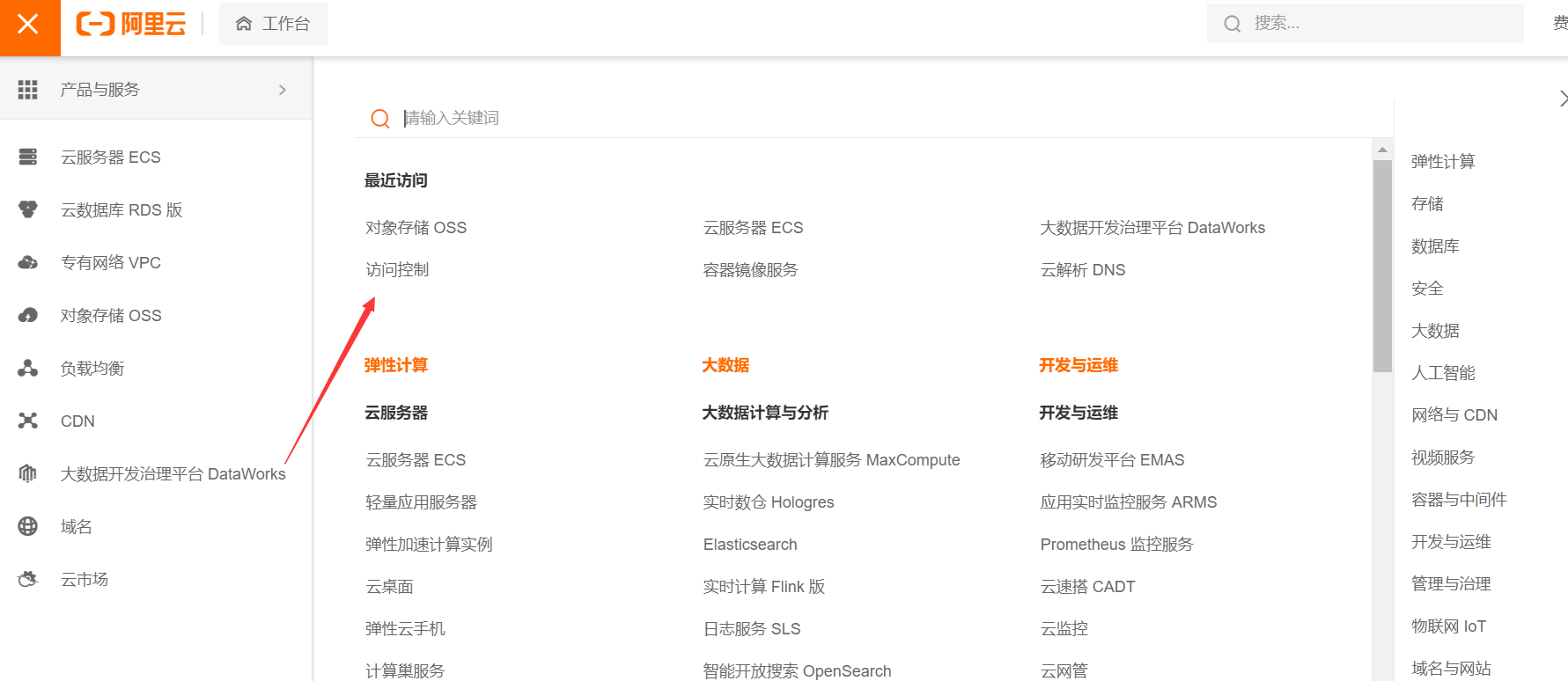Viewport: 1568px width, 681px height.
Task: Open 云监控 link
Action: tap(1064, 629)
